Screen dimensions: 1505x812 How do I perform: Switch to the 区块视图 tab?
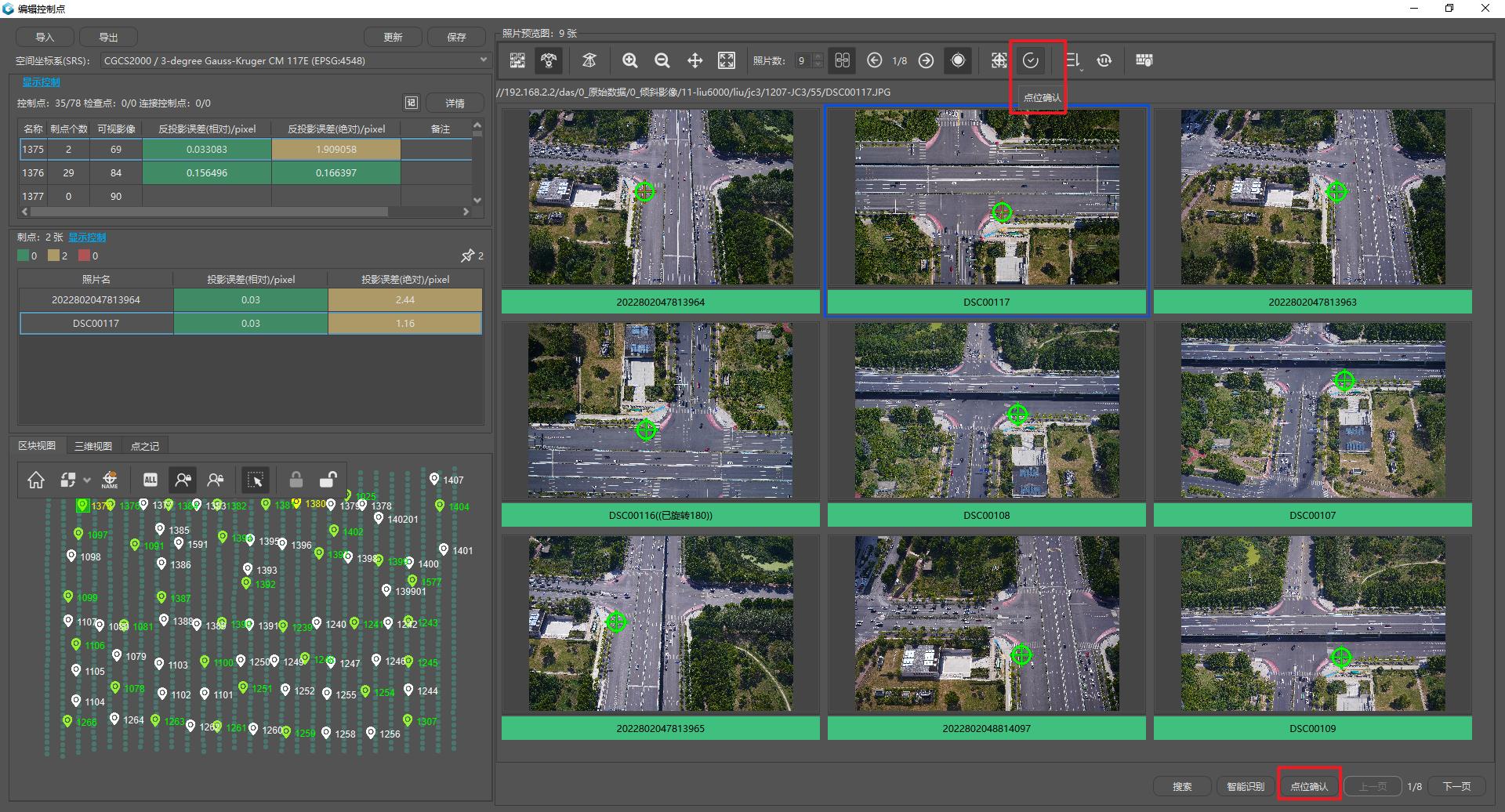[37, 445]
